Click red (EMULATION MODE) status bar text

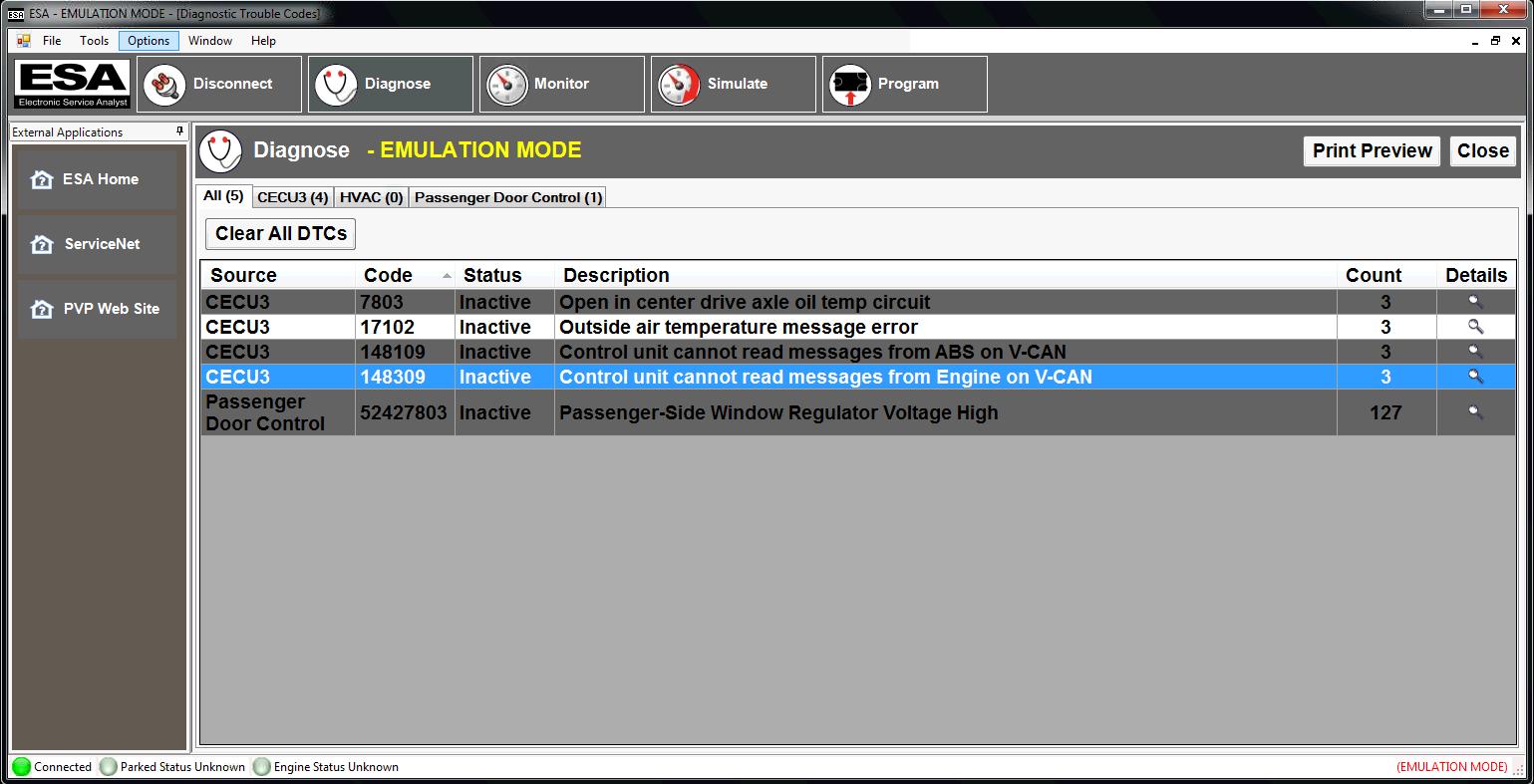pos(1452,767)
